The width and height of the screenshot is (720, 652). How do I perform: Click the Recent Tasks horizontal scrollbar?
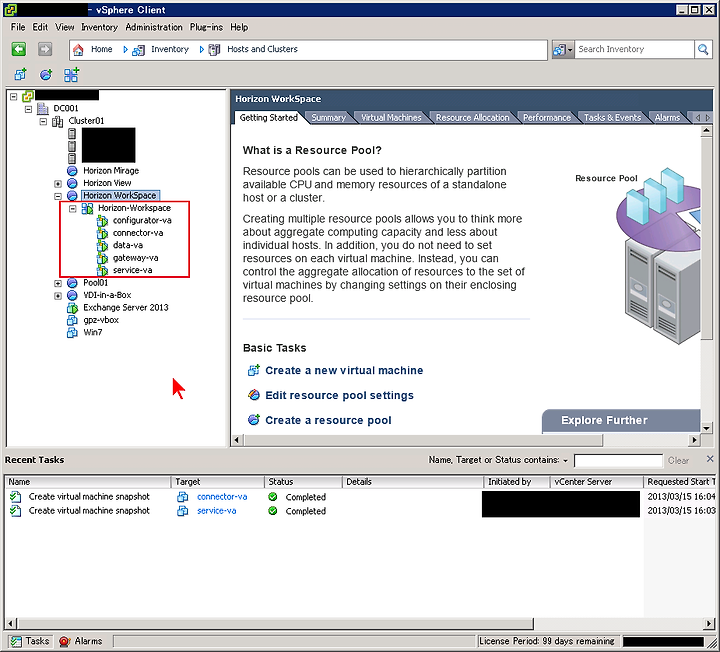coord(276,624)
